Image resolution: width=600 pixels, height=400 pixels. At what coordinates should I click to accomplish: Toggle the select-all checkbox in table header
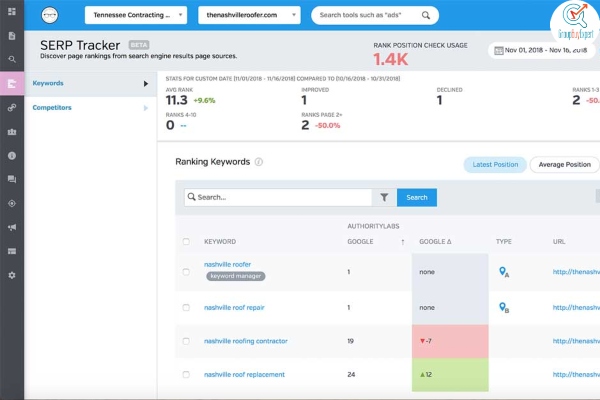[x=186, y=242]
